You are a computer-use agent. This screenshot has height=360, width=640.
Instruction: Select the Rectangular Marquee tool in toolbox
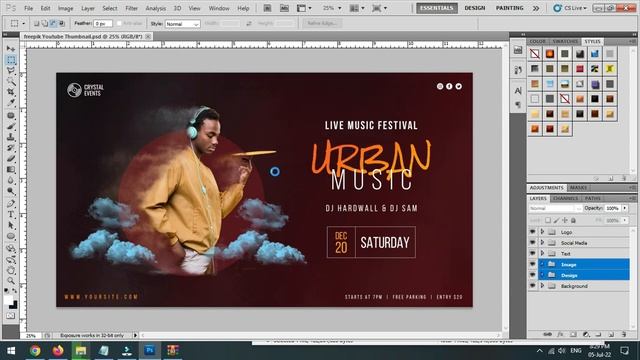click(x=11, y=60)
